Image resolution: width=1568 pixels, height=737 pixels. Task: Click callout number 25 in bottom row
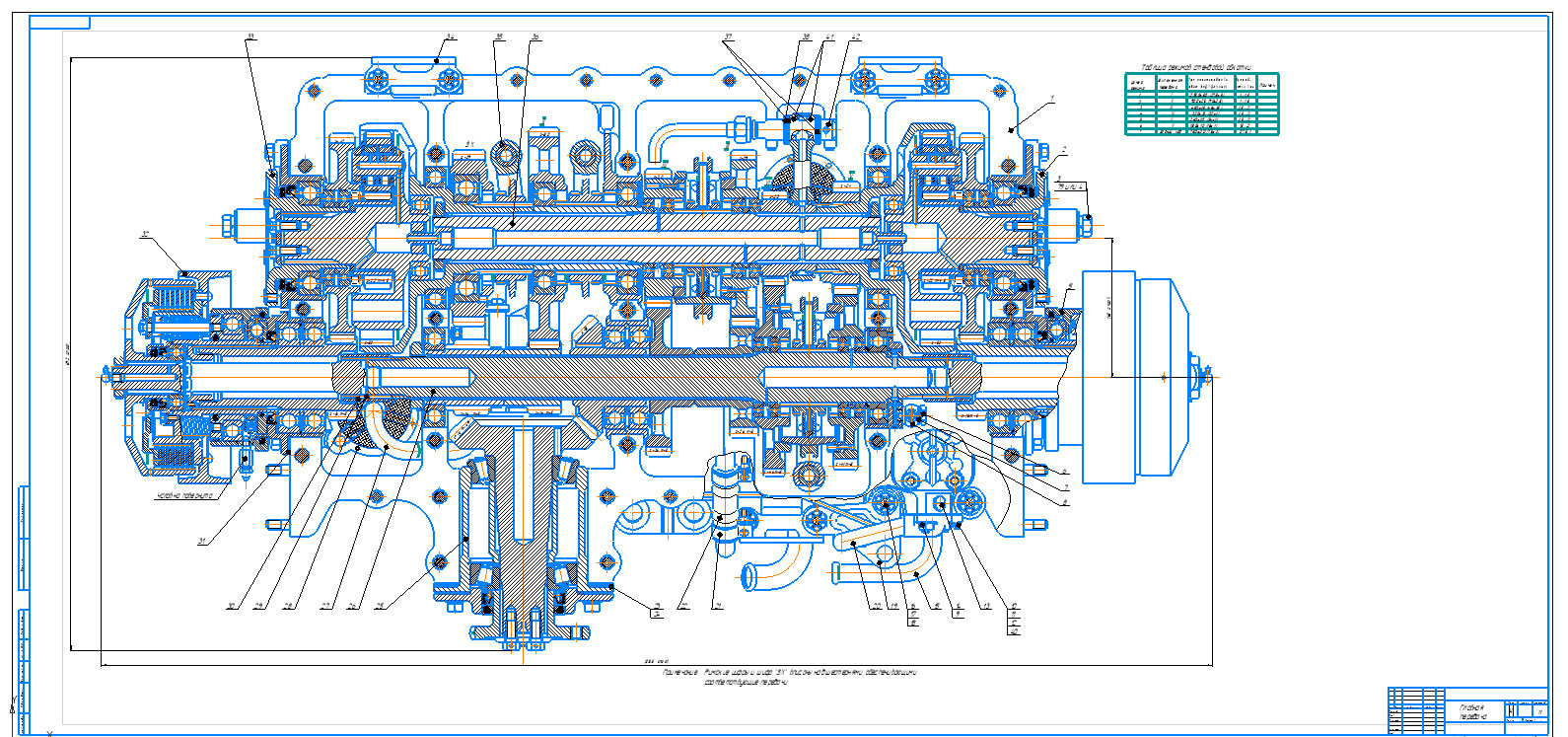[x=380, y=606]
